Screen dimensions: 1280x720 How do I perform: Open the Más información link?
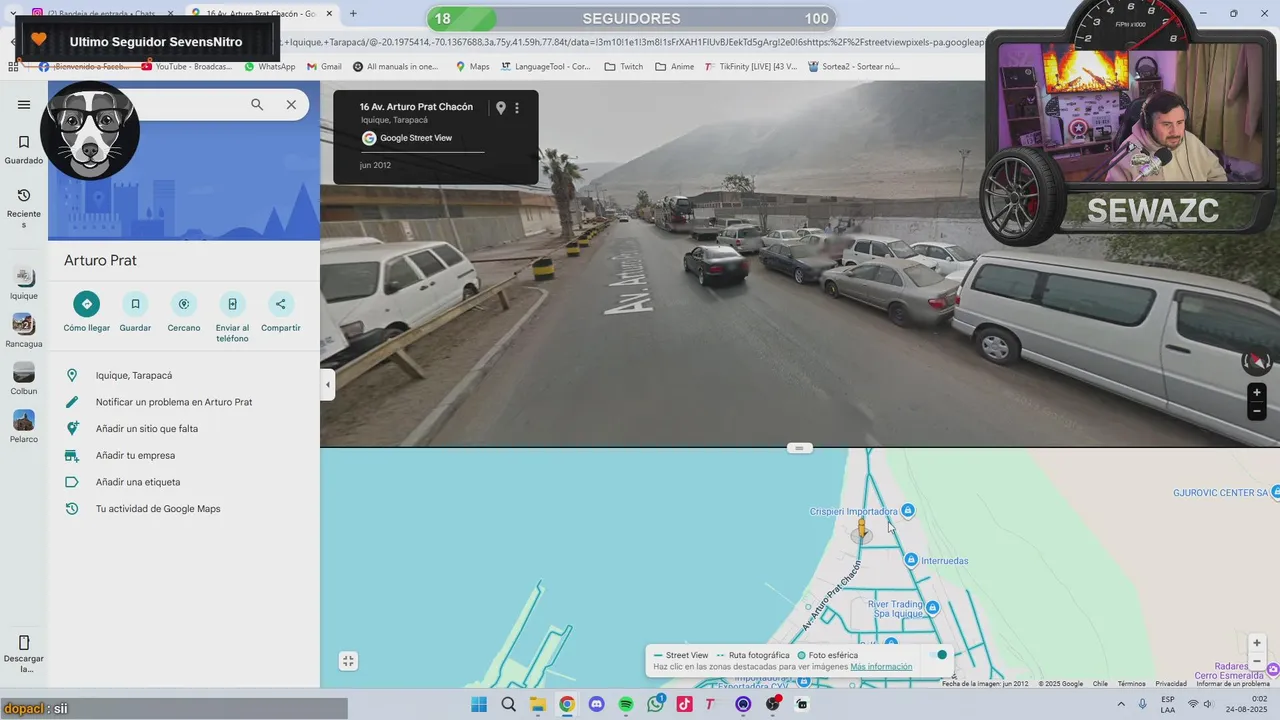pyautogui.click(x=881, y=667)
